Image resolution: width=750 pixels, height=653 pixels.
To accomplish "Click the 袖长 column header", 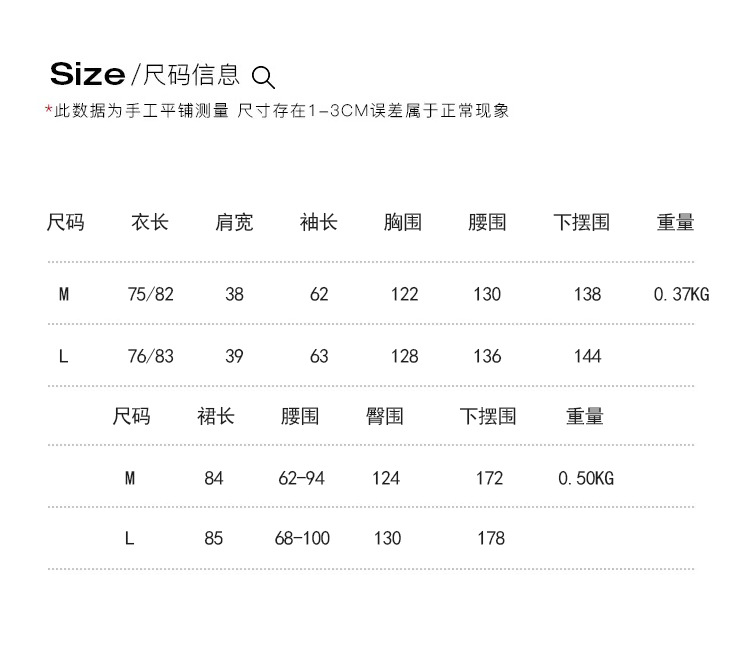I will 319,223.
